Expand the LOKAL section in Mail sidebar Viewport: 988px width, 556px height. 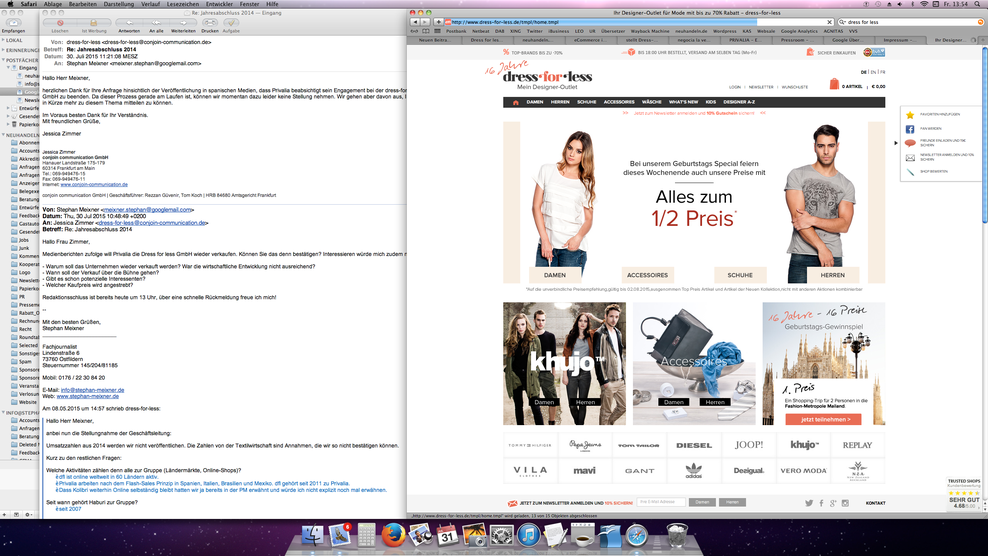(3, 40)
